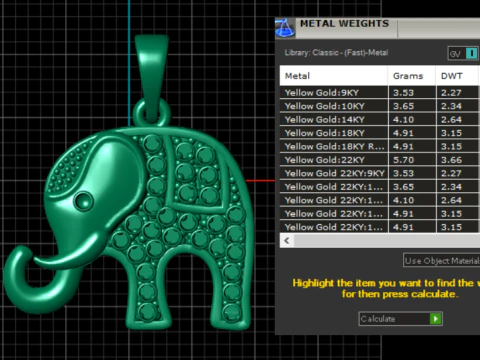480x360 pixels.
Task: Click the Library: Classic - (Fast)-Metal label
Action: click(x=336, y=53)
